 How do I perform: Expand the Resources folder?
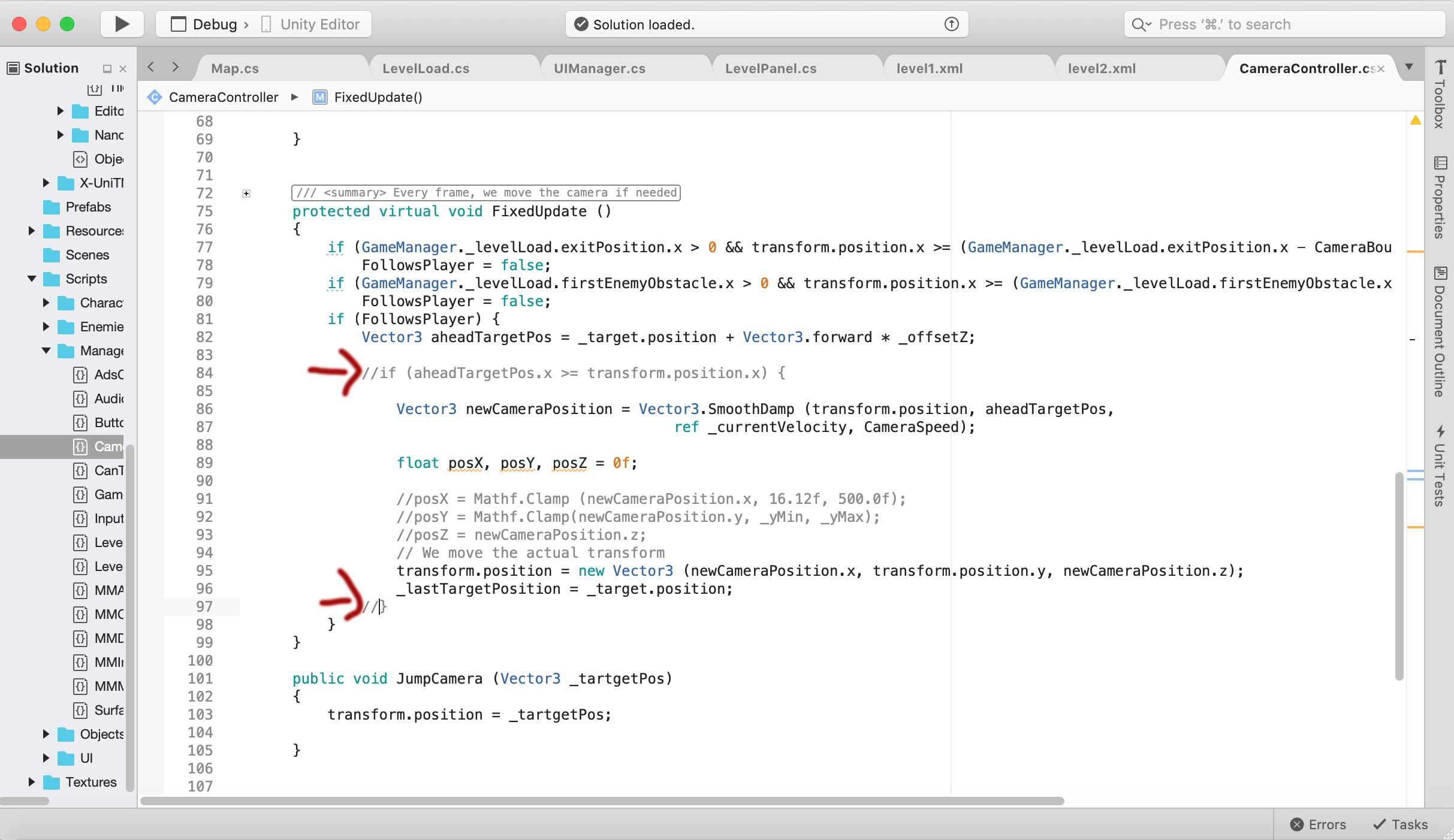pyautogui.click(x=32, y=231)
